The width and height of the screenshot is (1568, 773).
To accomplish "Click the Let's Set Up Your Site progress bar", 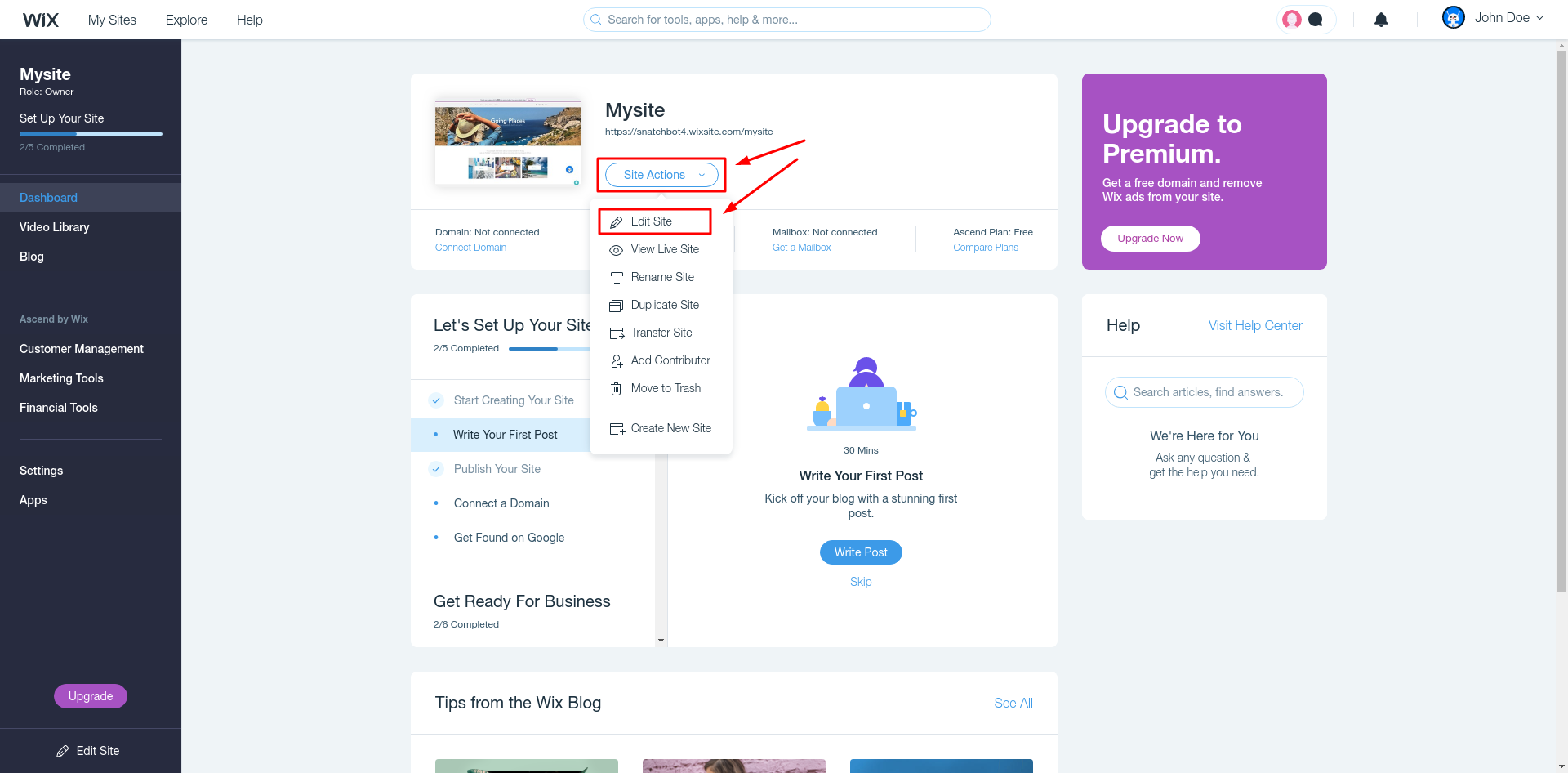I will click(x=549, y=349).
